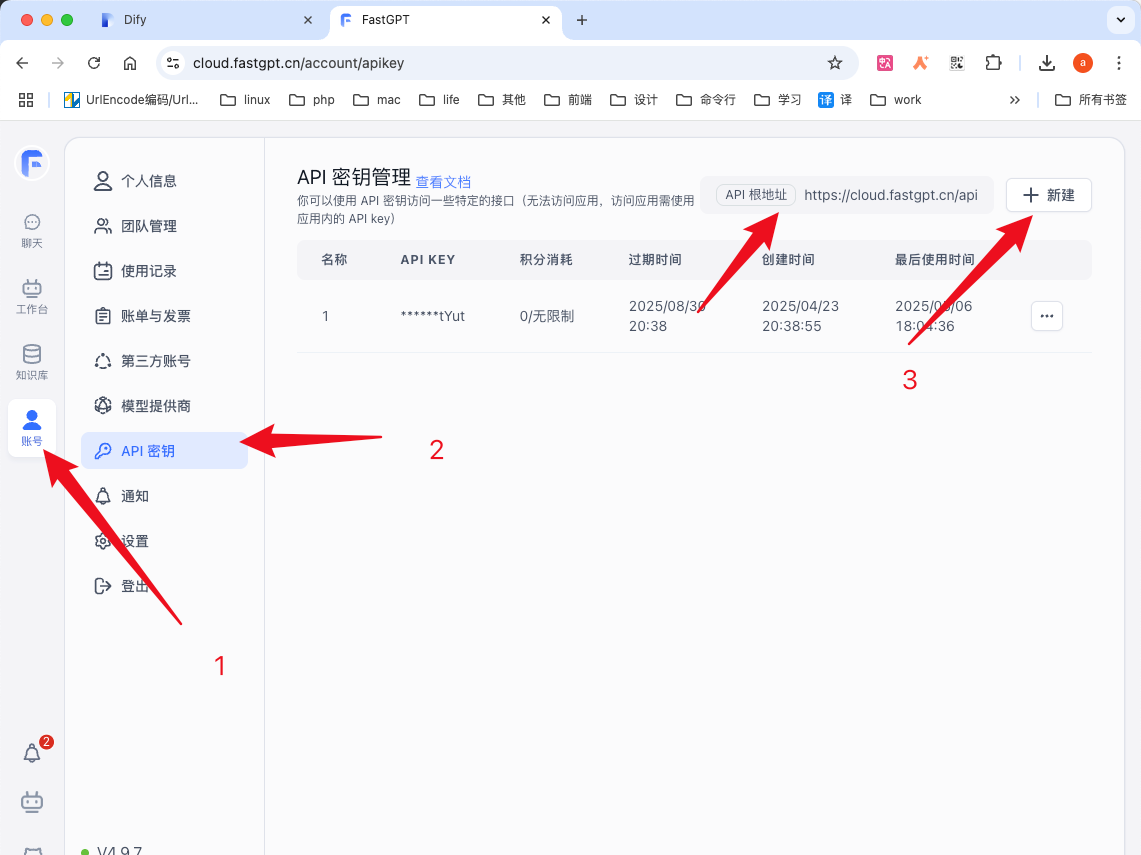Click the 0/无限制 credits cell
The image size is (1141, 855).
(546, 316)
